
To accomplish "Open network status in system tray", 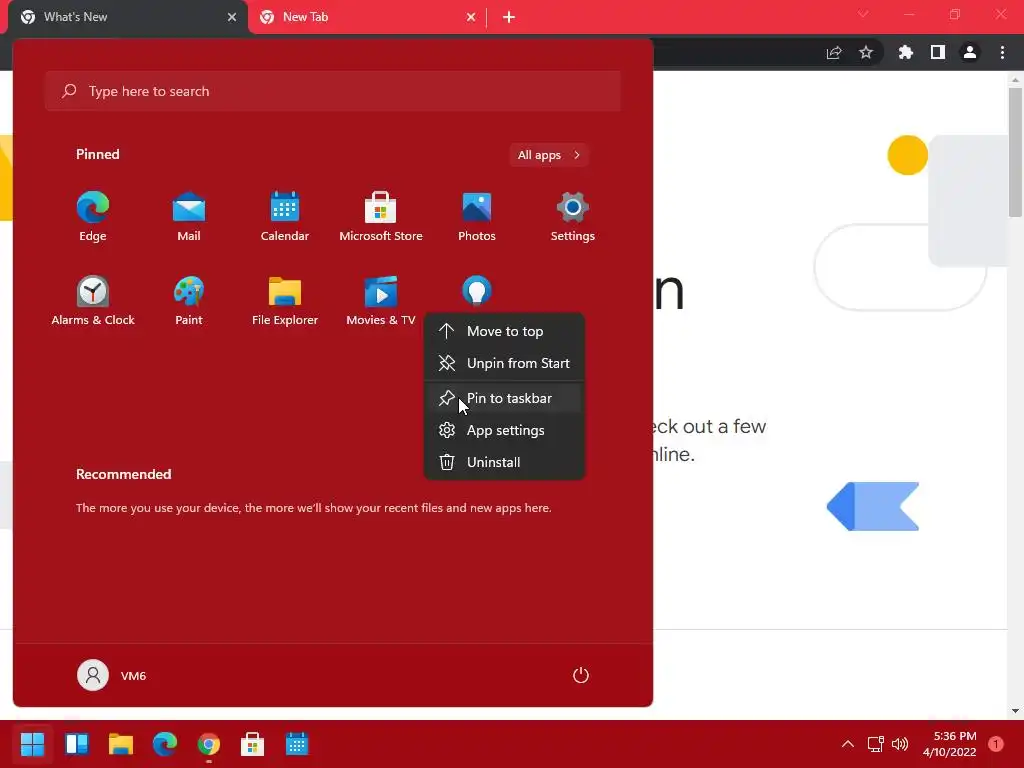I will (875, 744).
